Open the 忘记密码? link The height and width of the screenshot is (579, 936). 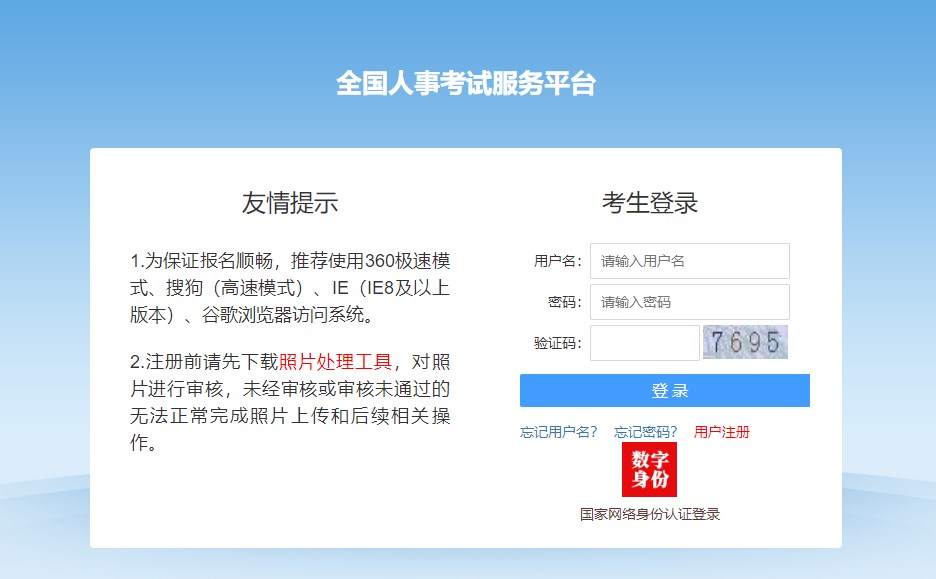coord(645,432)
